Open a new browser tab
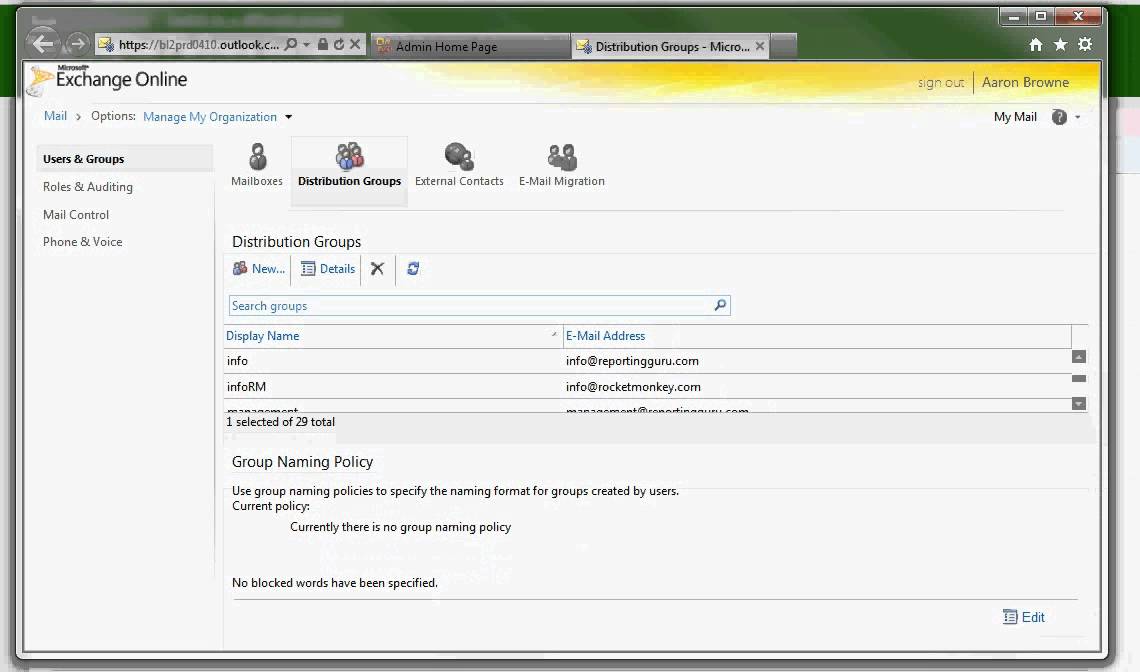The height and width of the screenshot is (672, 1140). pyautogui.click(x=783, y=46)
